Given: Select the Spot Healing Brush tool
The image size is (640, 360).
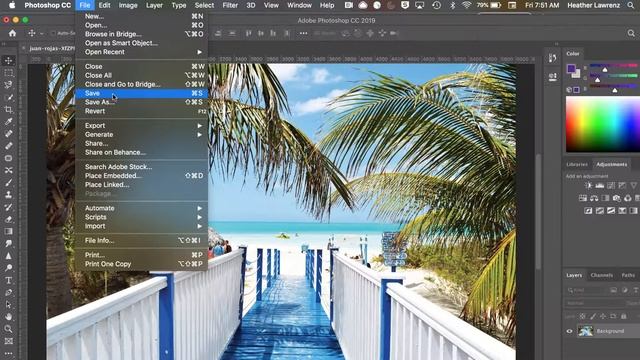Looking at the screenshot, I should click(x=8, y=134).
